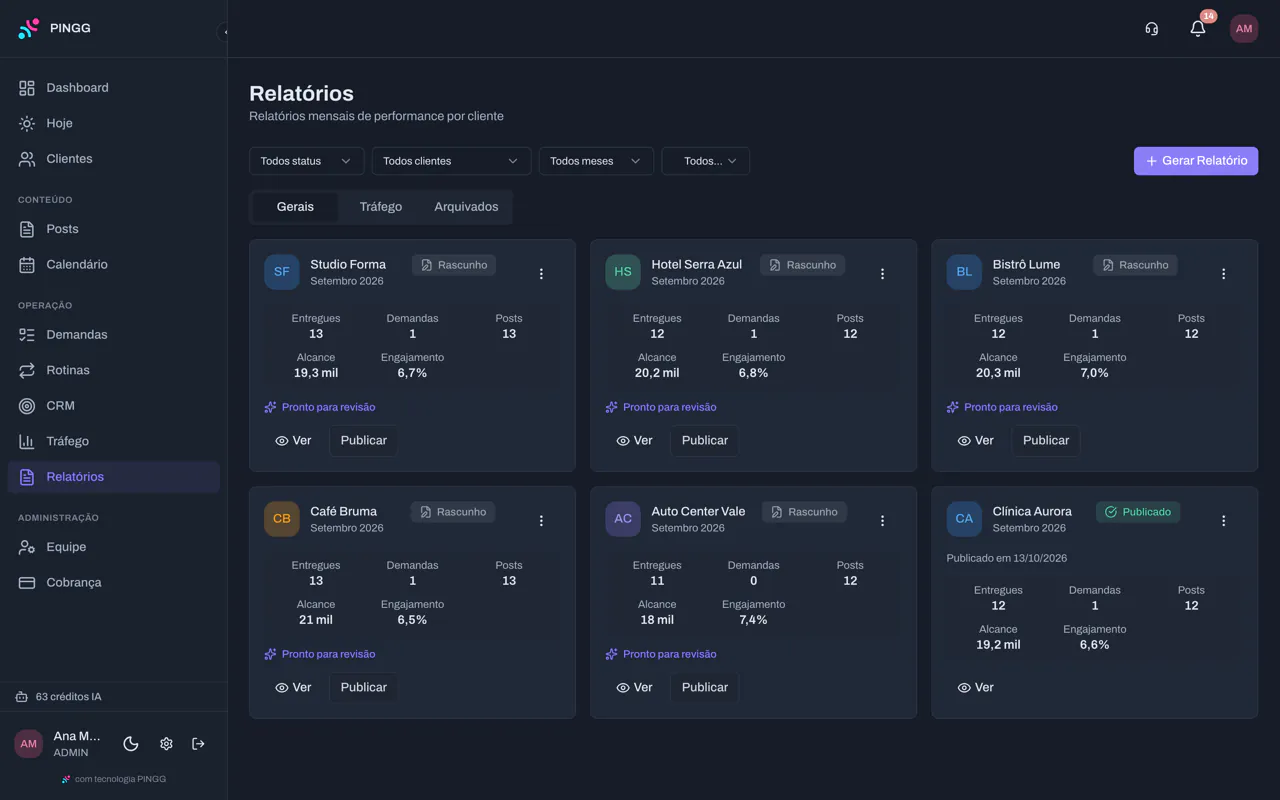Publish the Studio Forma report

coord(363,441)
